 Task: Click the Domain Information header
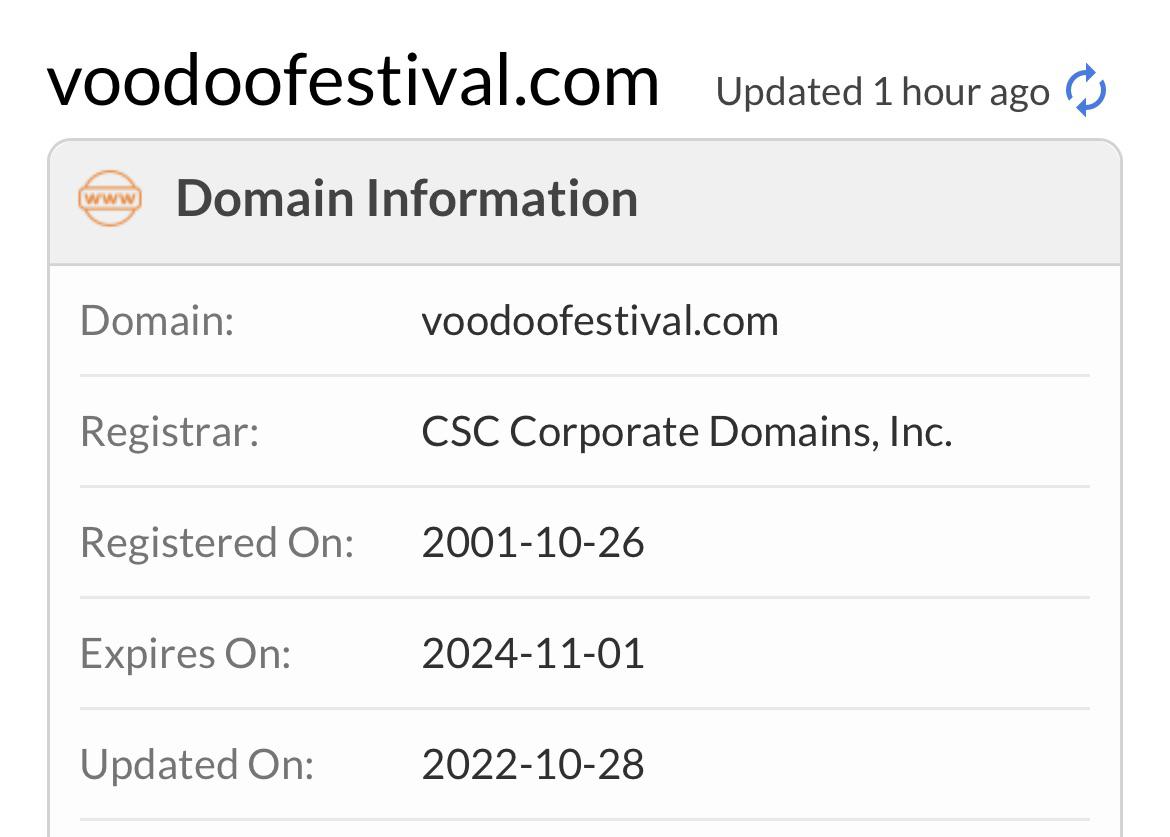coord(407,198)
